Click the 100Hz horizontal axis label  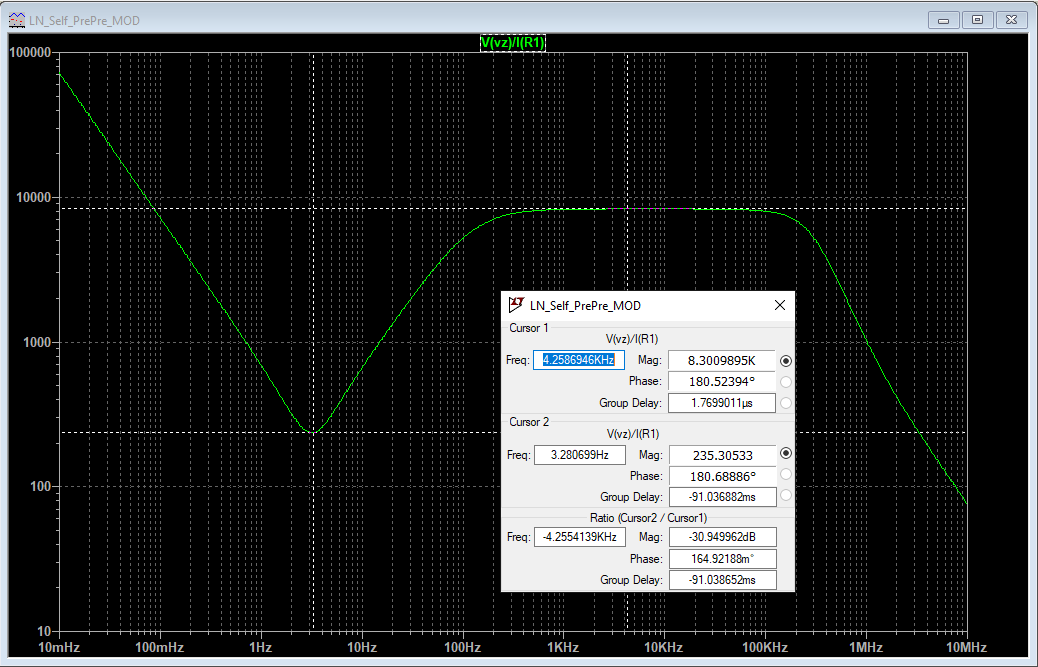pyautogui.click(x=462, y=647)
